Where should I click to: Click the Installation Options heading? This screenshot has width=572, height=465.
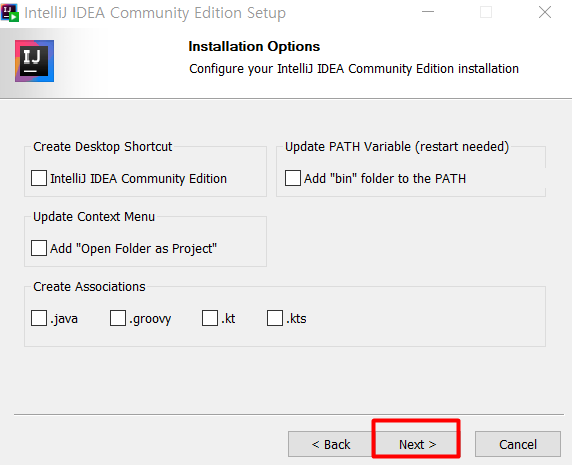click(x=254, y=47)
